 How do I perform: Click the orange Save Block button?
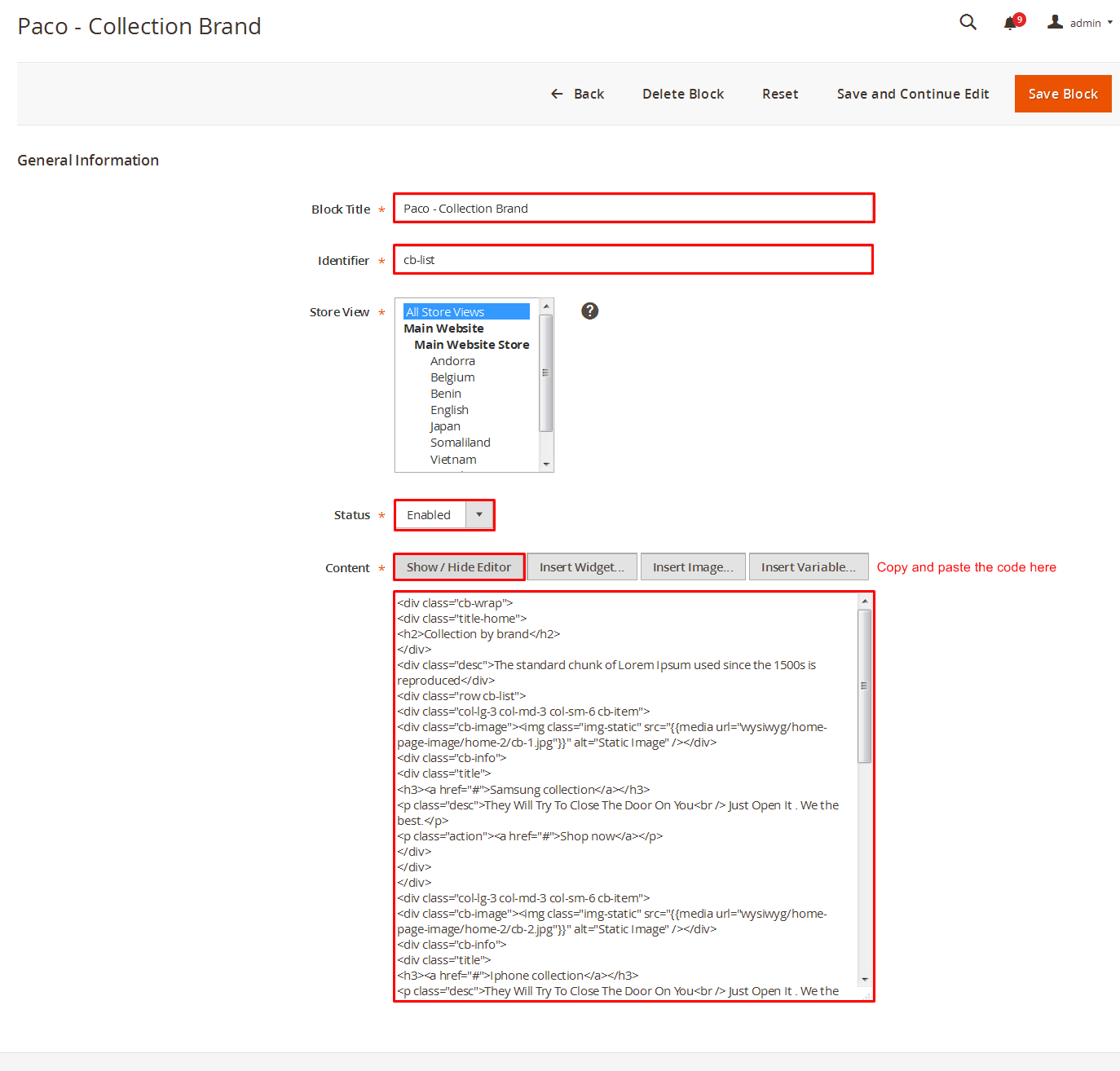point(1063,94)
